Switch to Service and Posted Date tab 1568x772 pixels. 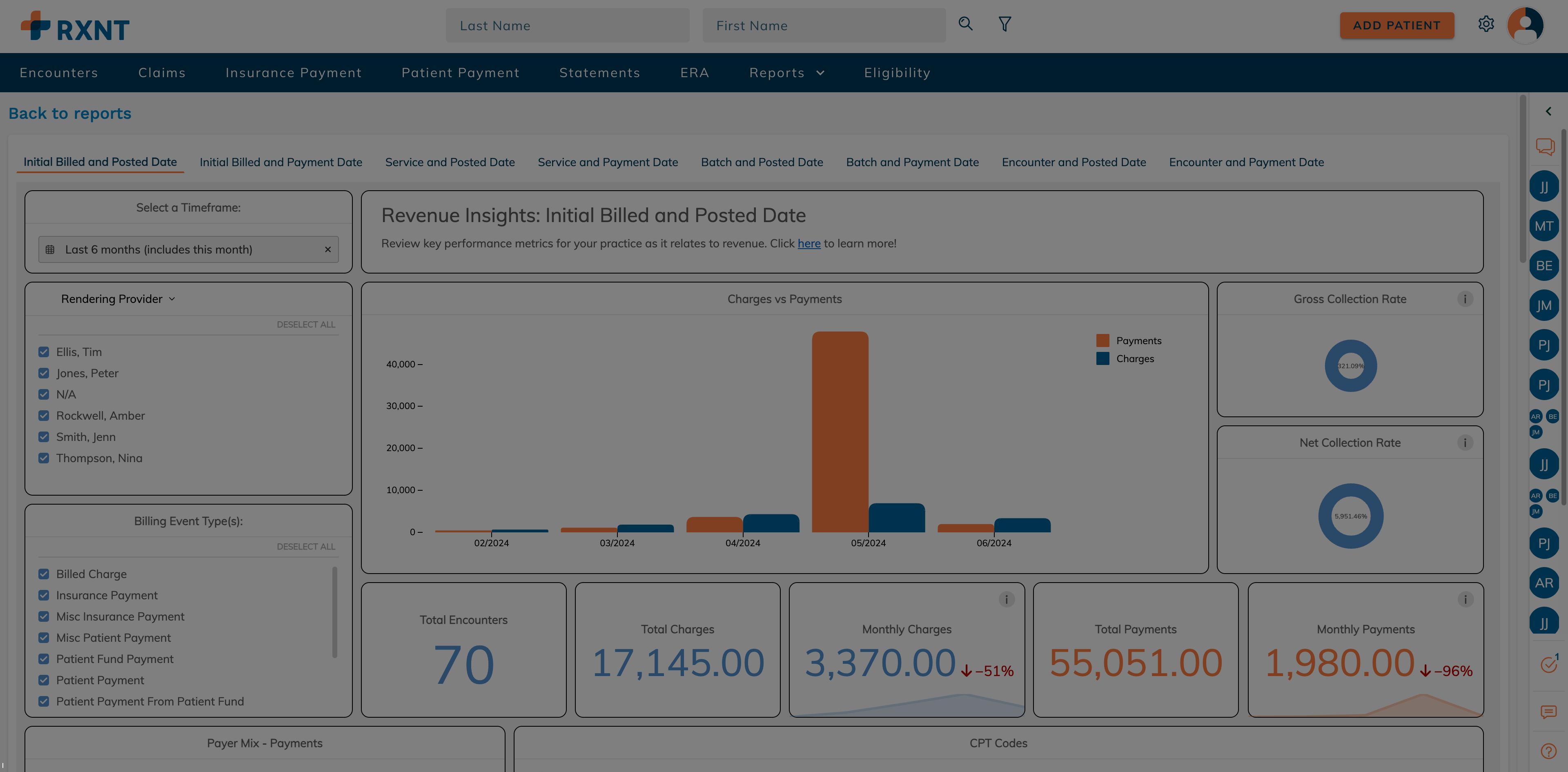point(450,162)
